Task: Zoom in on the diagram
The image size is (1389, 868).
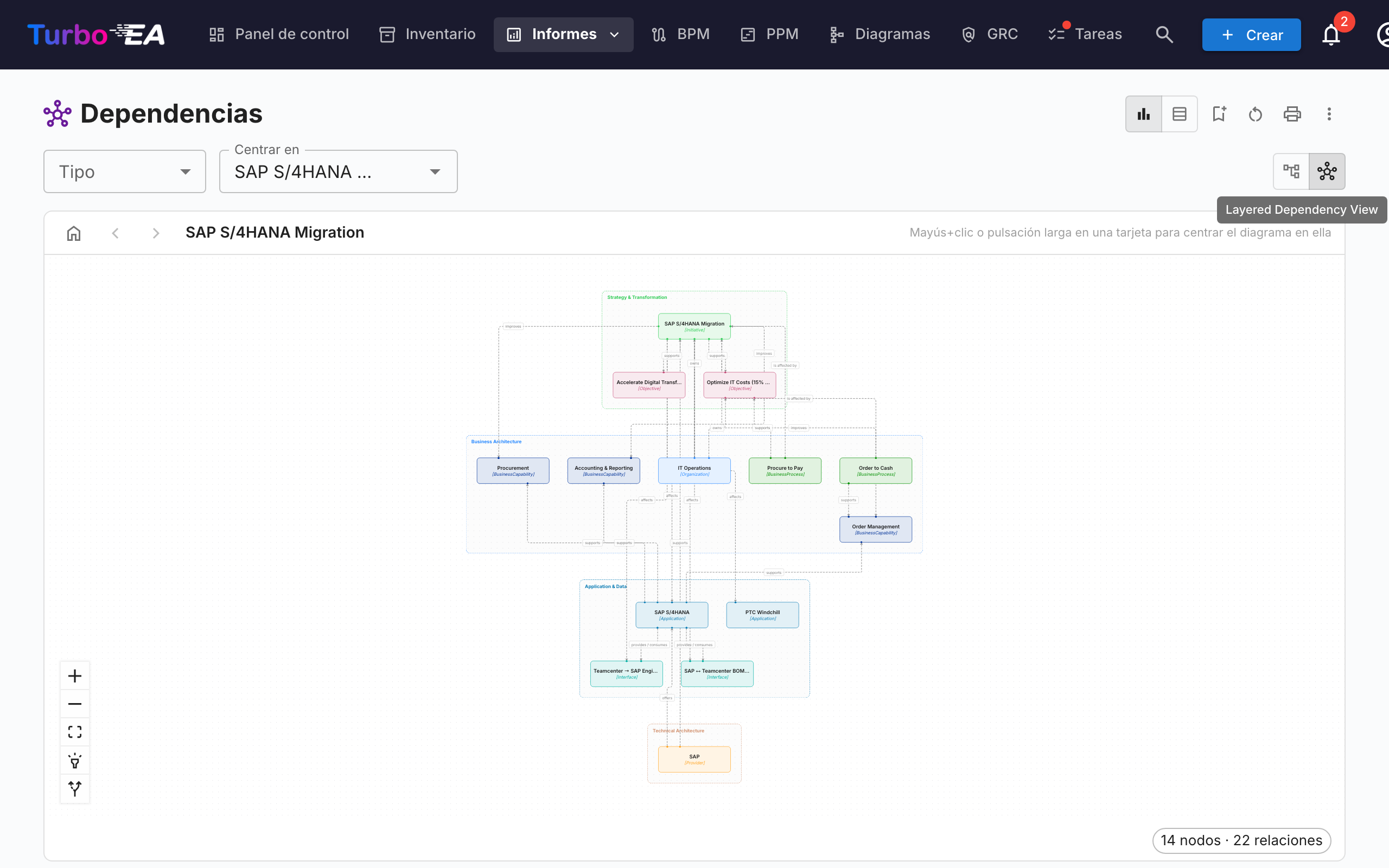Action: tap(75, 676)
